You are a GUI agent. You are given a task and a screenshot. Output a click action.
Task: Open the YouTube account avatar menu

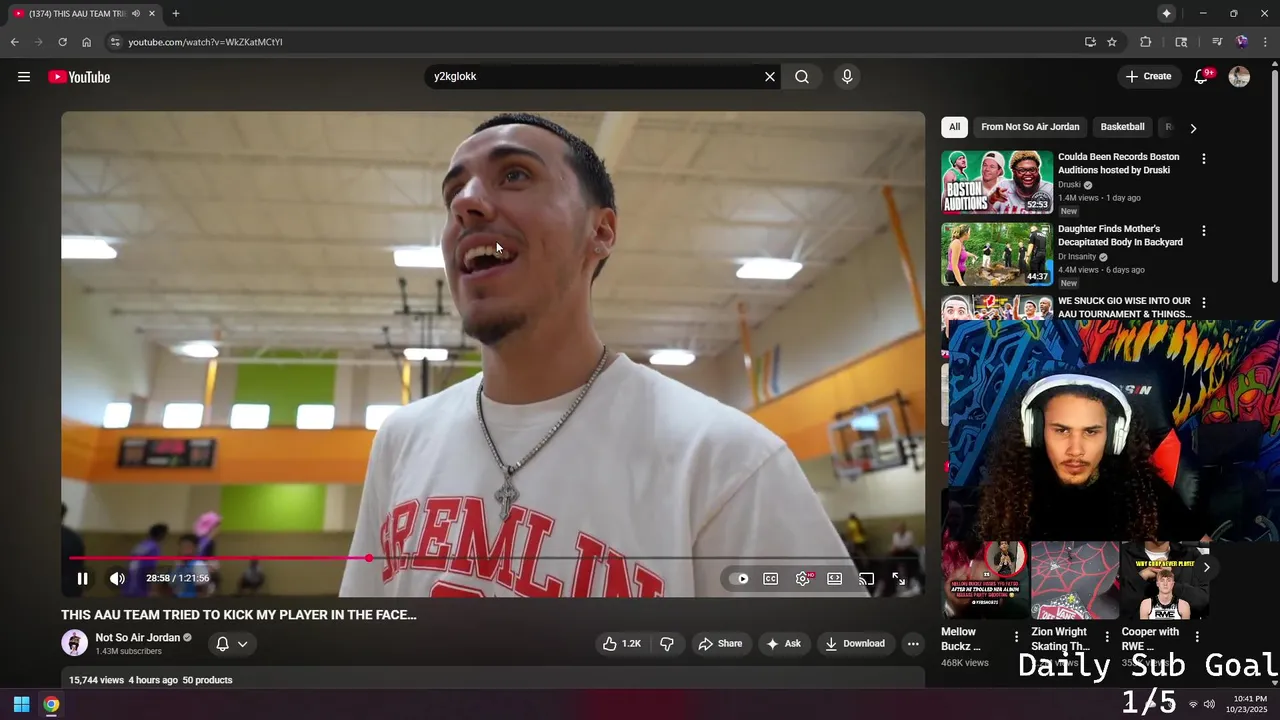[1239, 77]
